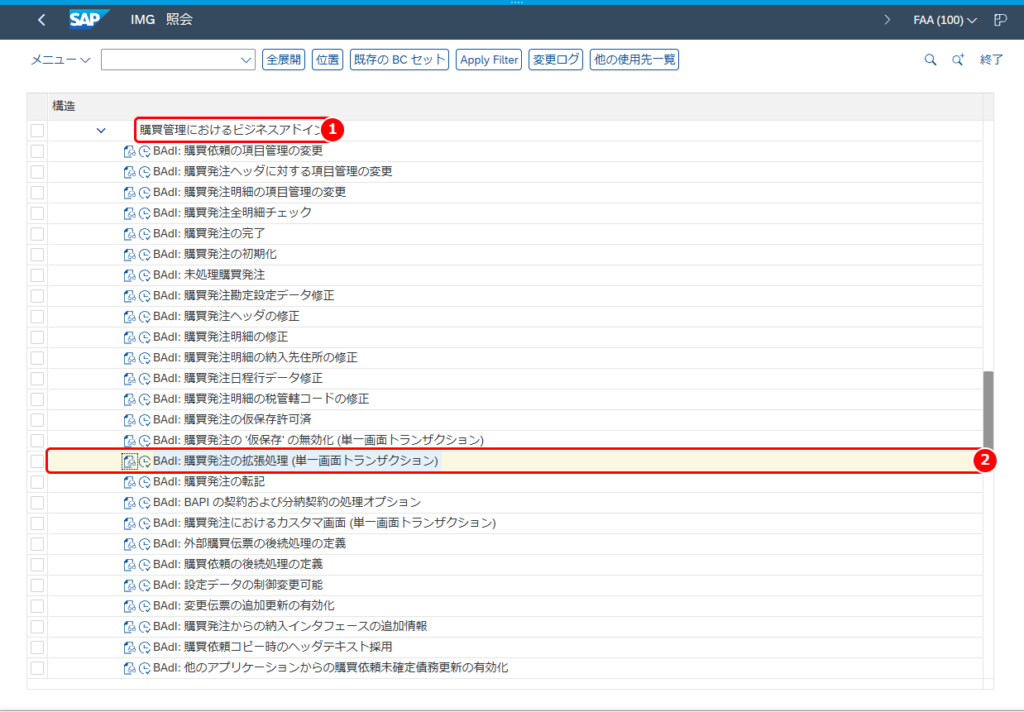This screenshot has height=712, width=1024.
Task: Expand the header toolbar right arrow
Action: pyautogui.click(x=887, y=20)
